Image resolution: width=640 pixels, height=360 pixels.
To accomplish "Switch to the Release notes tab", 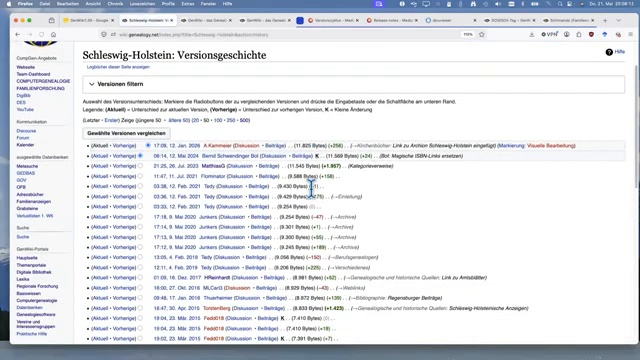I will 392,20.
